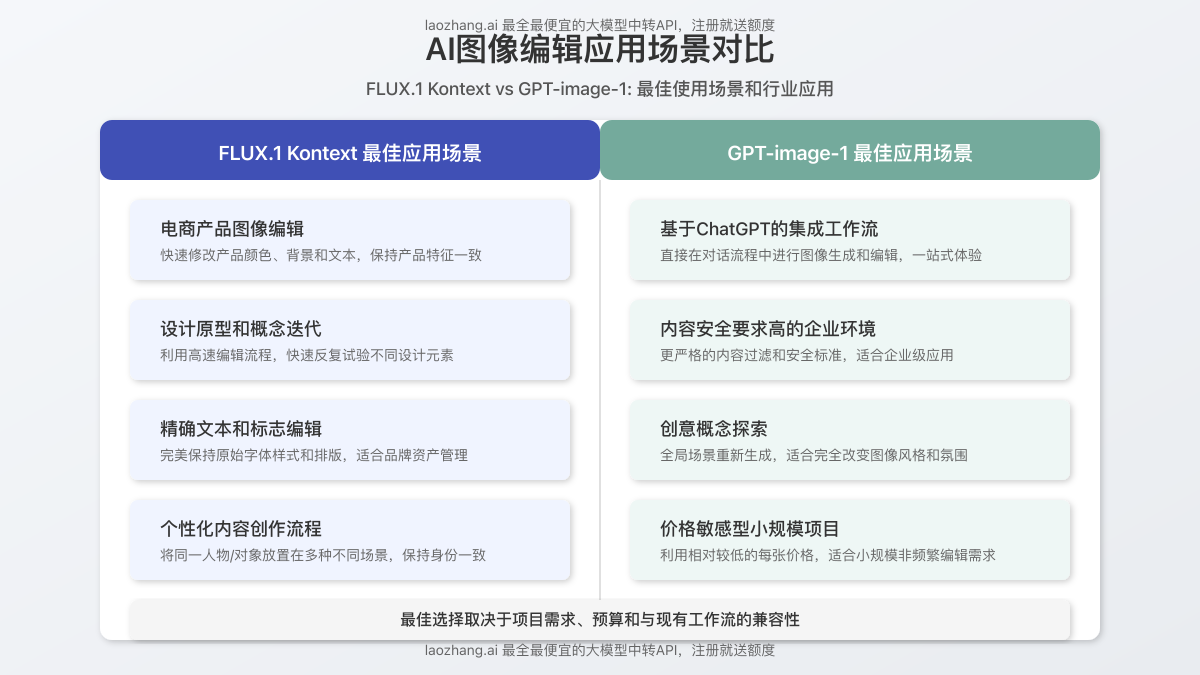Click the card heading '基于ChatGPT的集成工作流'
Screen dimensions: 1200x675
(x=769, y=229)
